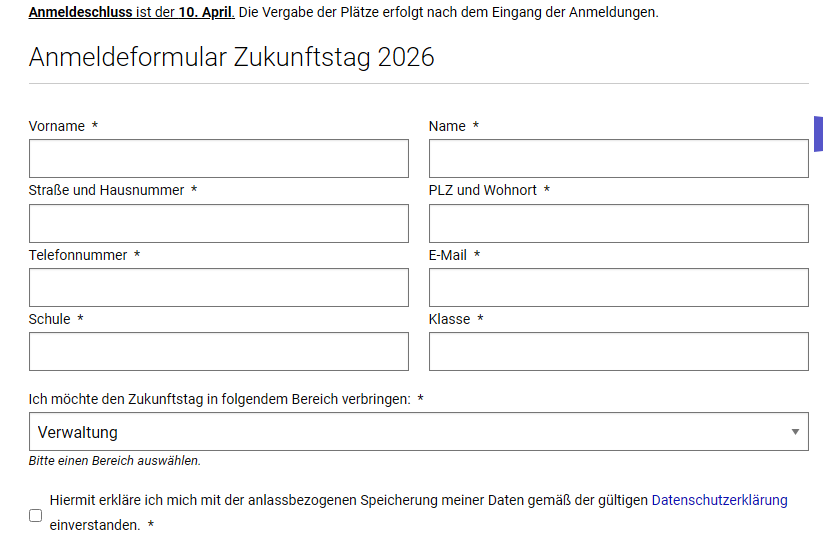Select the Schule input box
The height and width of the screenshot is (542, 823).
pos(218,351)
